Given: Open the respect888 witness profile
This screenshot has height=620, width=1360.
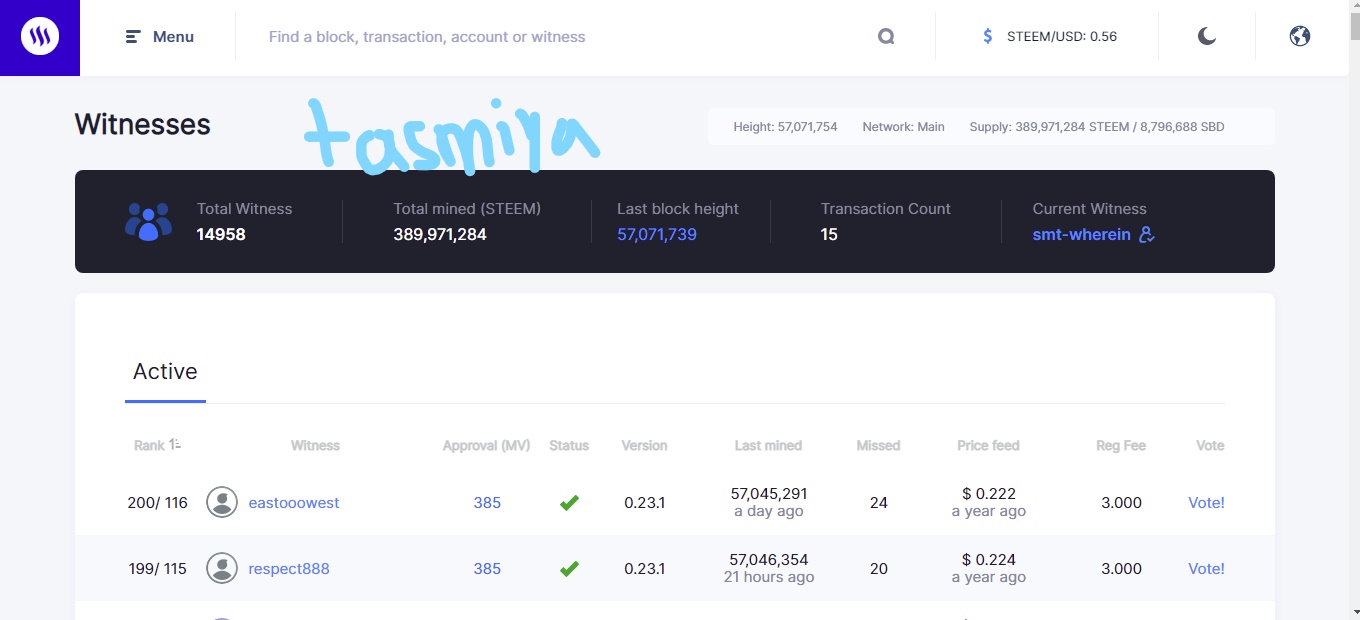Looking at the screenshot, I should click(x=289, y=569).
